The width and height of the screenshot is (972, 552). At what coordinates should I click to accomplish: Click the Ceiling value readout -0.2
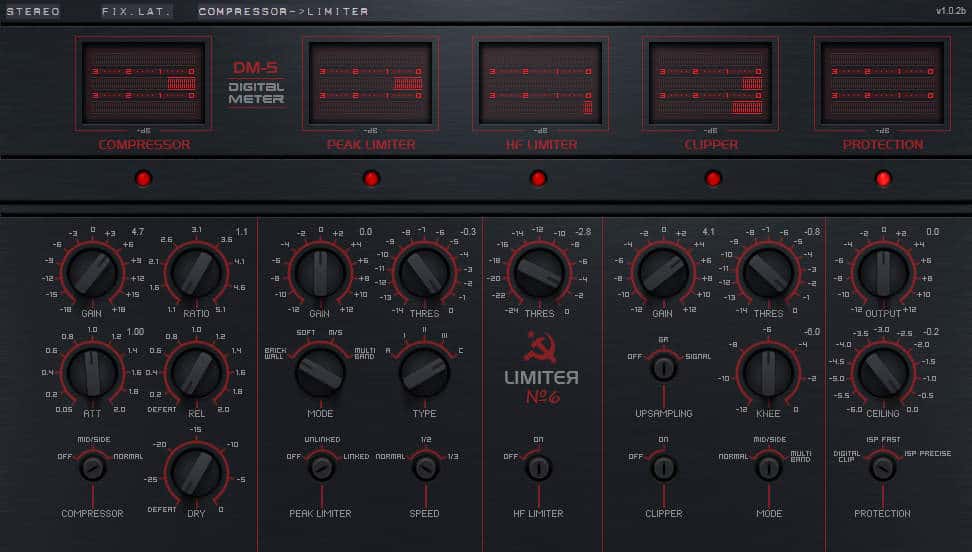pos(931,331)
